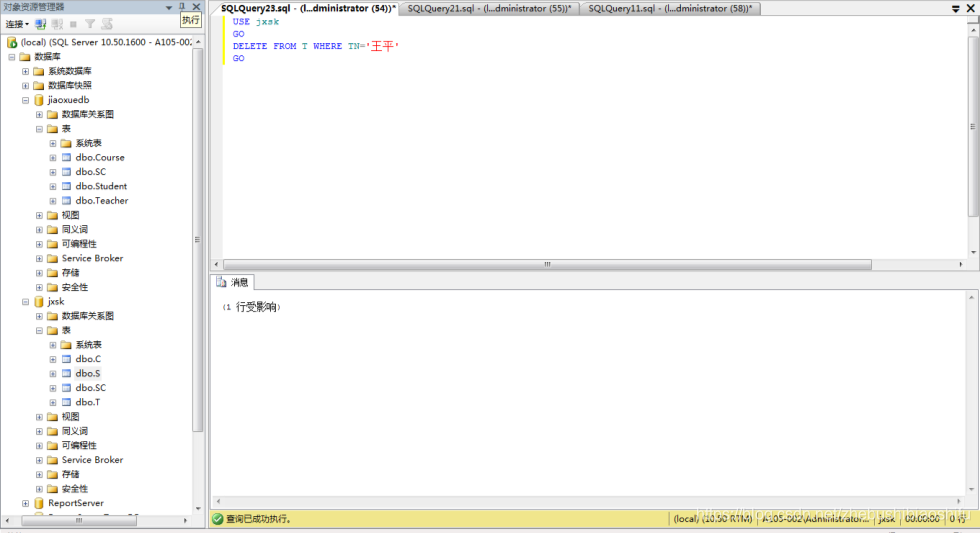Close the 对象资源管理器 panel
980x533 pixels.
pyautogui.click(x=196, y=7)
